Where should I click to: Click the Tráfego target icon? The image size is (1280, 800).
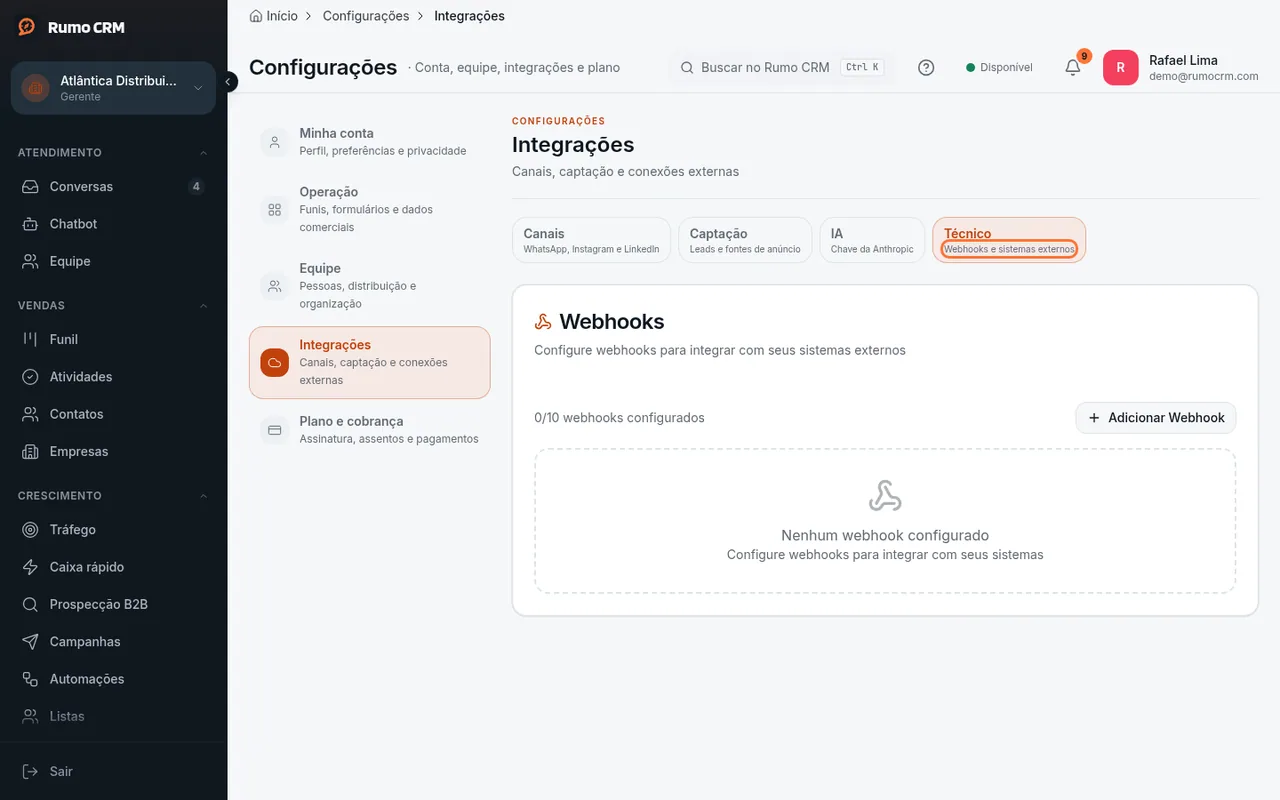31,530
